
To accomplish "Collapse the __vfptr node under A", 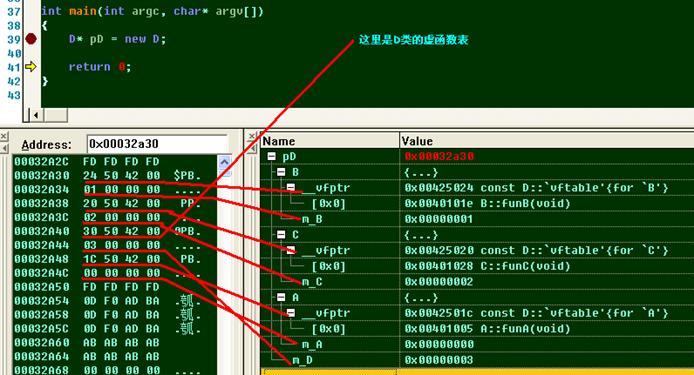I will coord(291,313).
